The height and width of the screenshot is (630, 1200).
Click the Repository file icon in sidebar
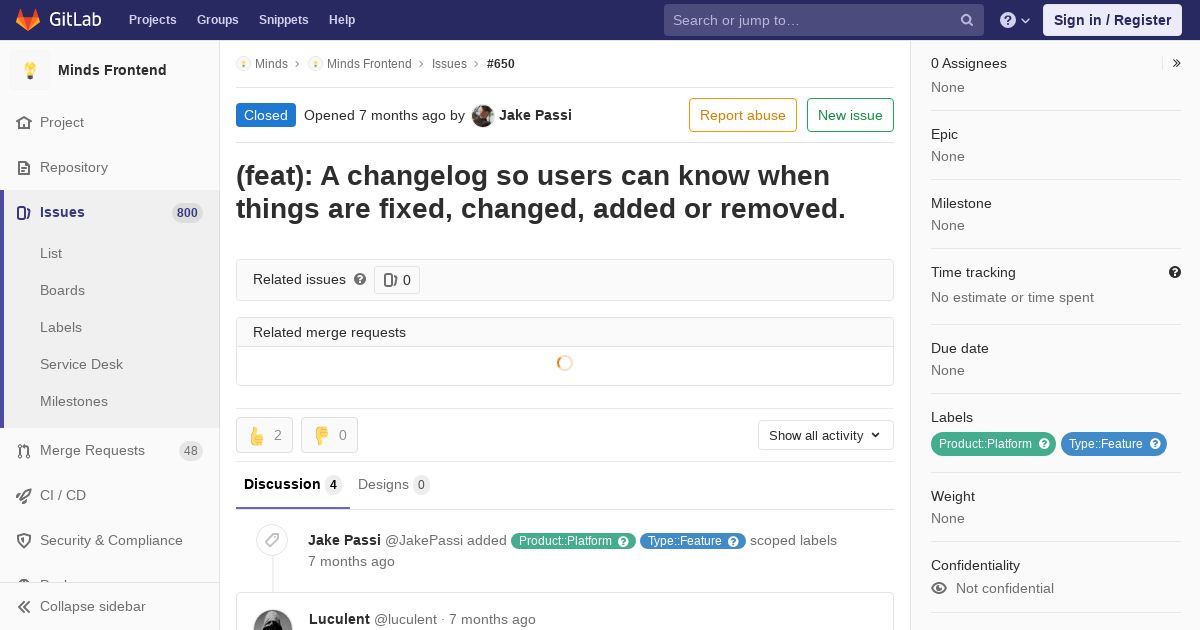(24, 168)
